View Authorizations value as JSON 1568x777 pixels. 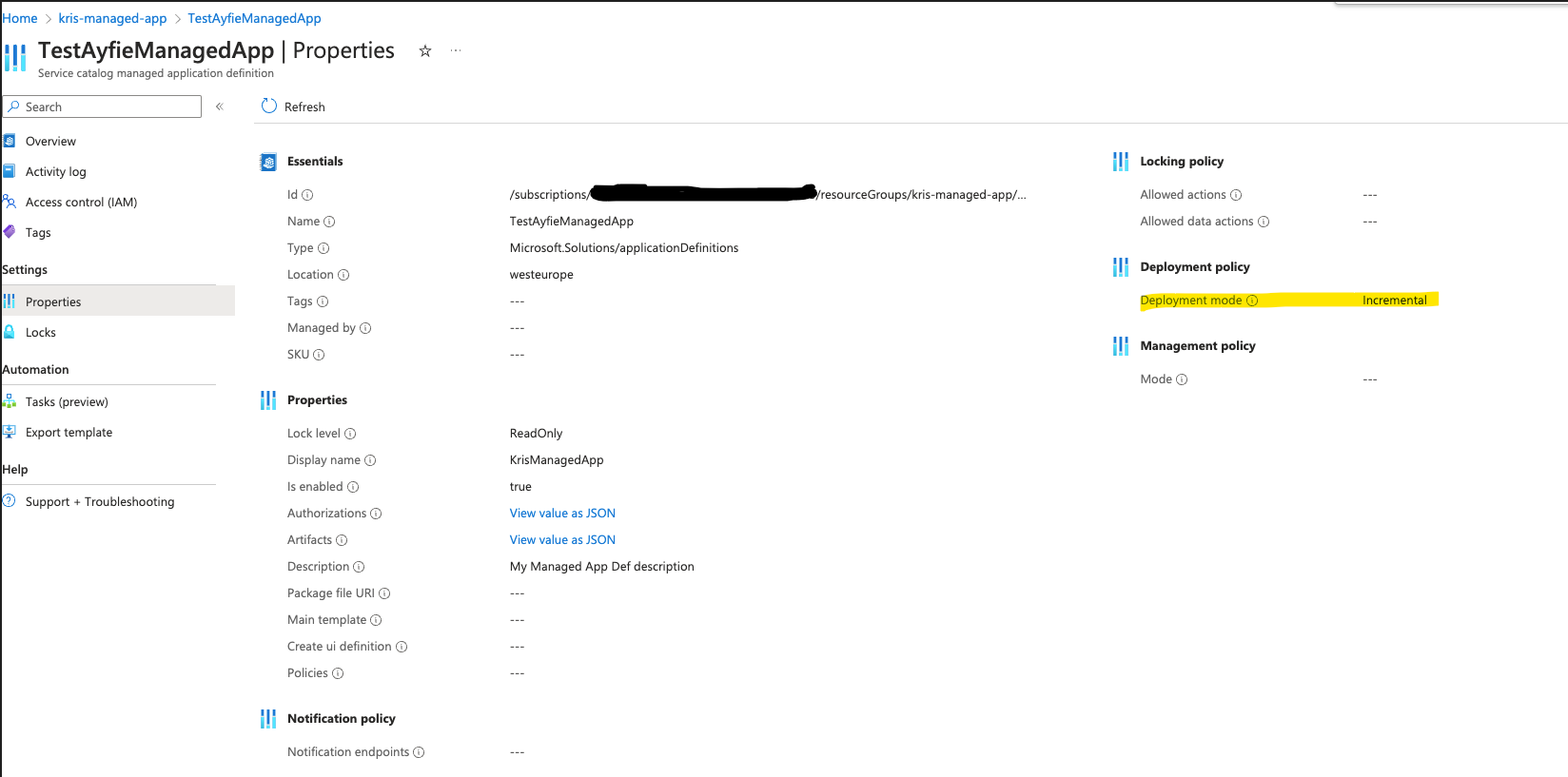562,513
